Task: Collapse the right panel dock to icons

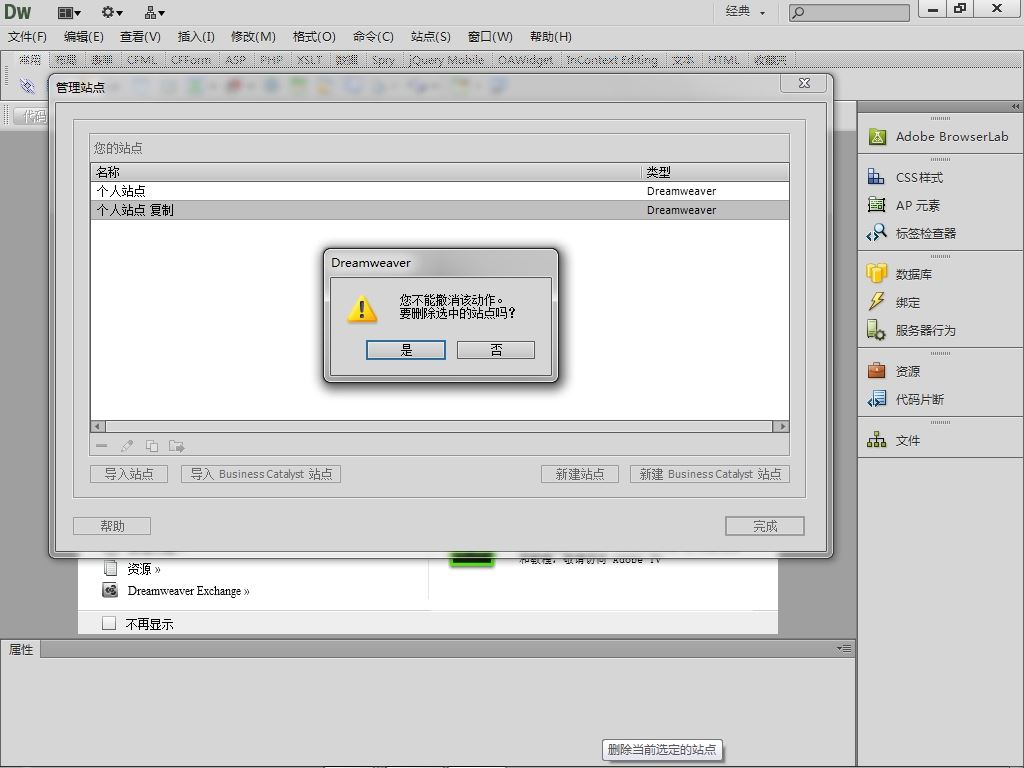Action: [1015, 106]
